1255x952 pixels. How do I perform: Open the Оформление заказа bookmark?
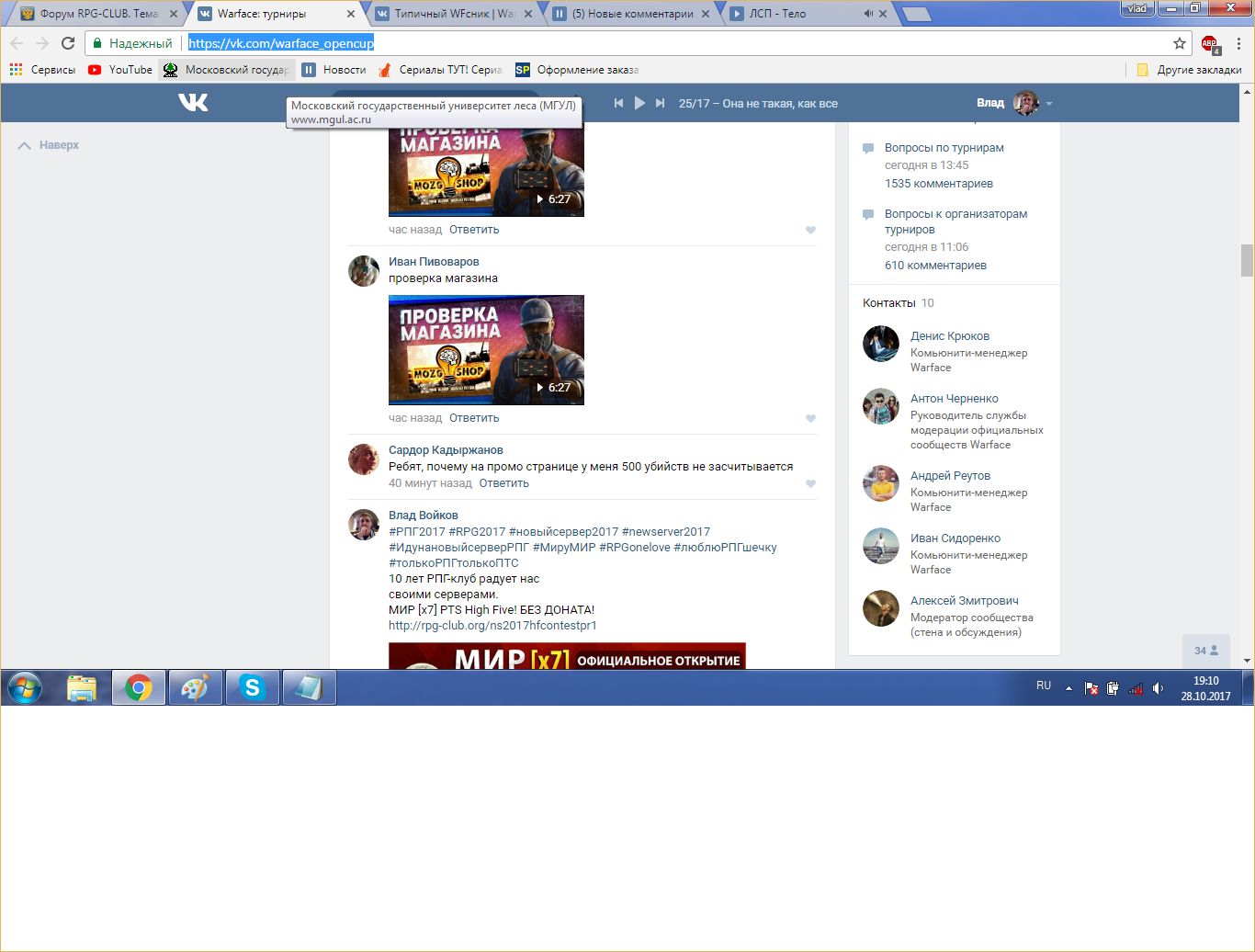(x=577, y=70)
